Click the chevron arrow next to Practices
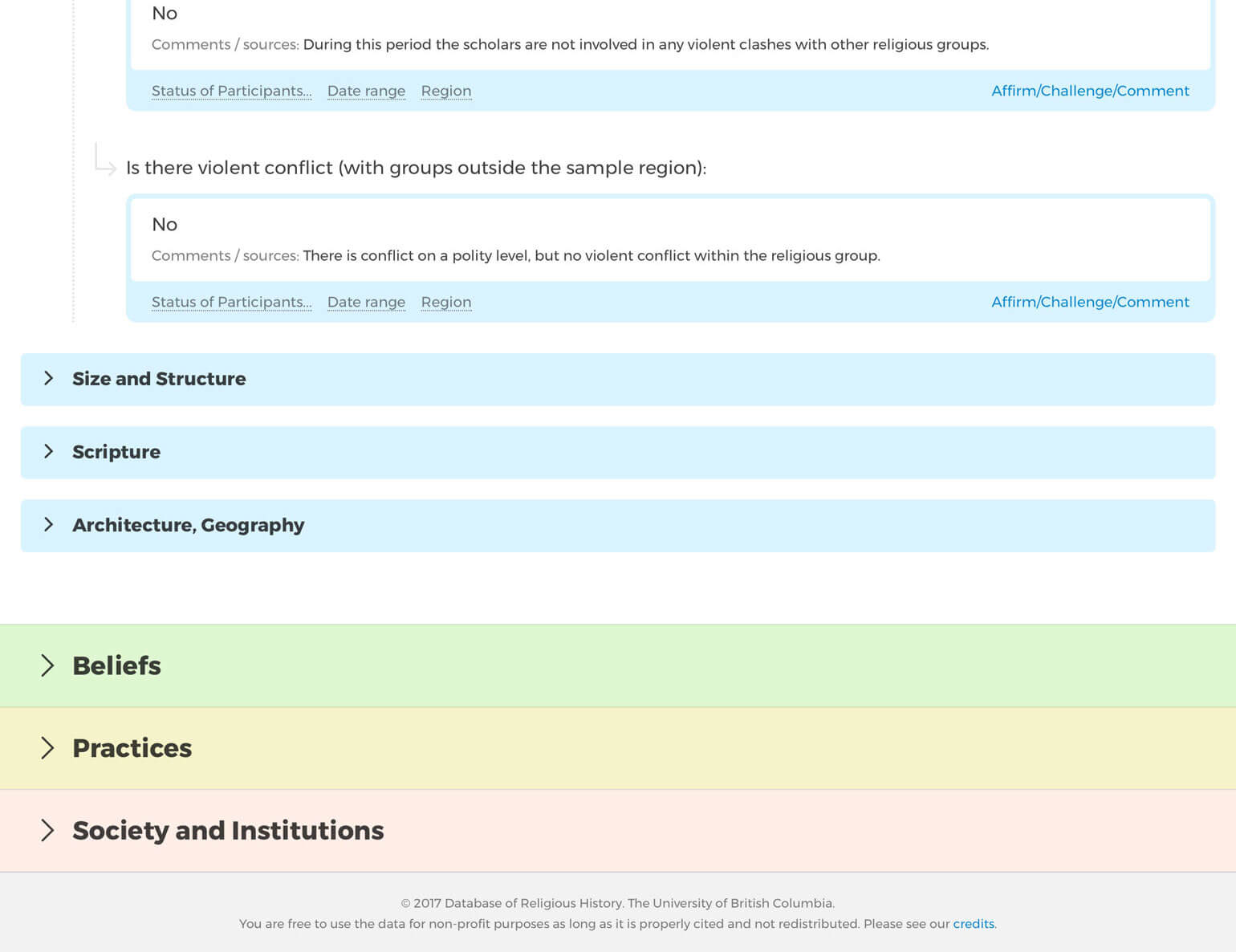The height and width of the screenshot is (952, 1236). point(47,748)
